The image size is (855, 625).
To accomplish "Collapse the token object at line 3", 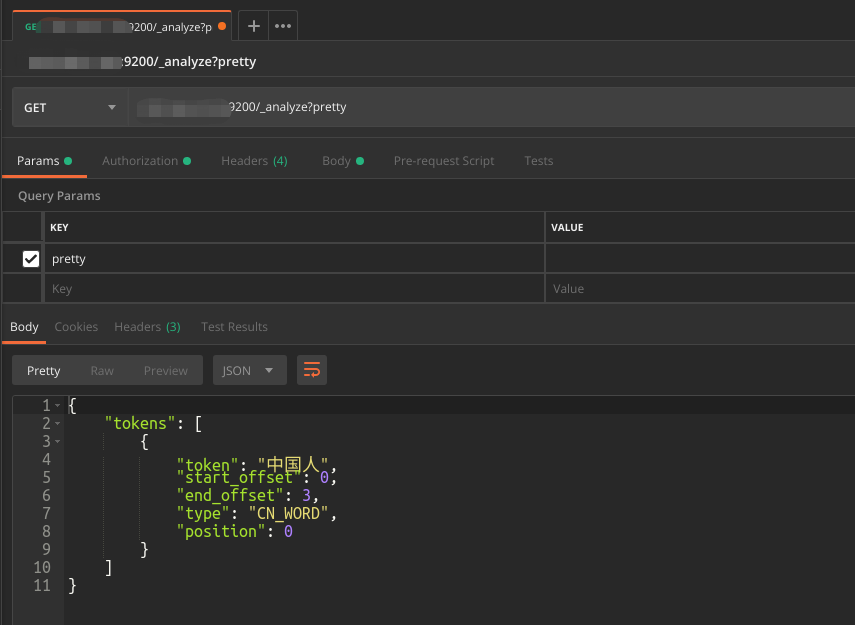I will click(x=58, y=441).
